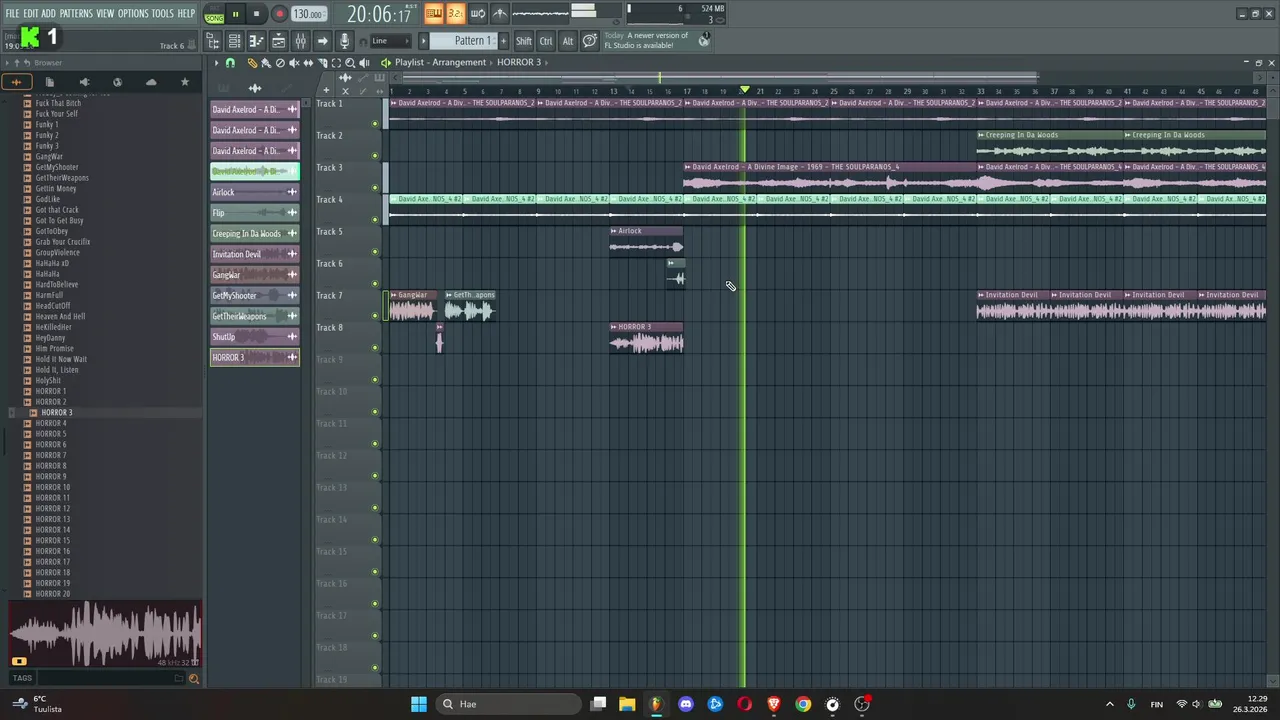Click Playlist - Arrangement breadcrumb label
Viewport: 1280px width, 720px height.
coord(440,62)
